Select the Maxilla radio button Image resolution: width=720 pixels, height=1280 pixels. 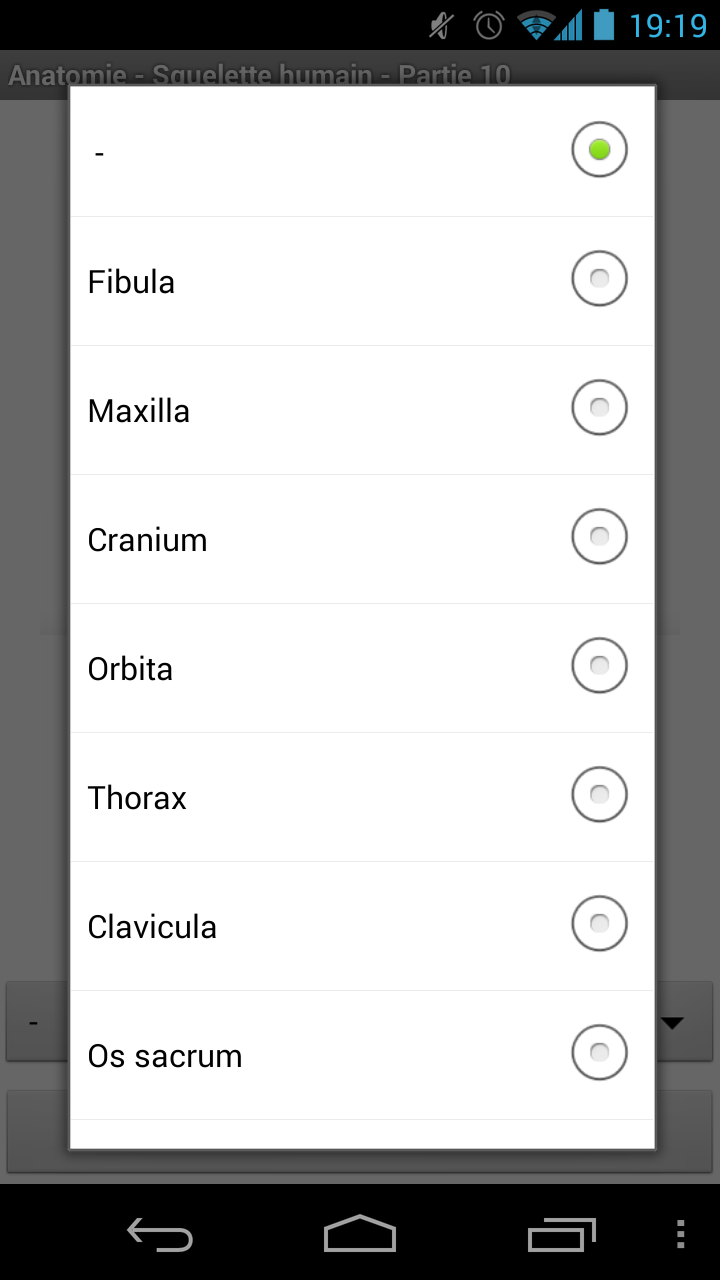[x=599, y=408]
